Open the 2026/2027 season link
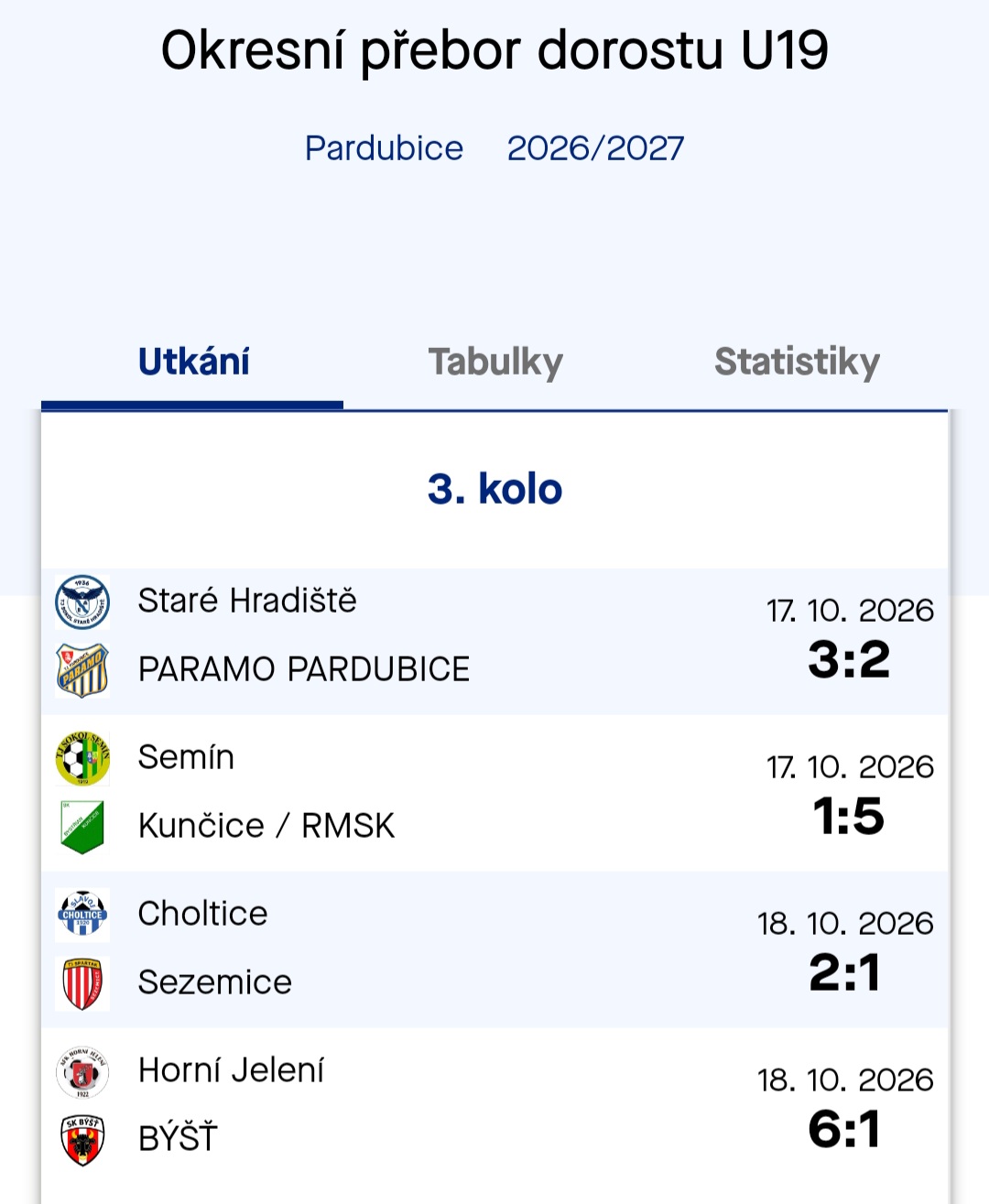 (x=595, y=148)
